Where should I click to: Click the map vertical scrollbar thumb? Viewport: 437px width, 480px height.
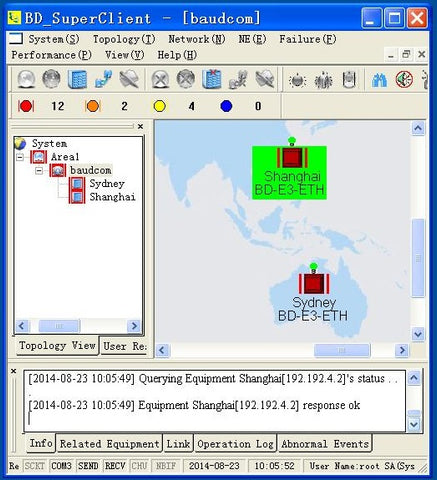pyautogui.click(x=418, y=258)
